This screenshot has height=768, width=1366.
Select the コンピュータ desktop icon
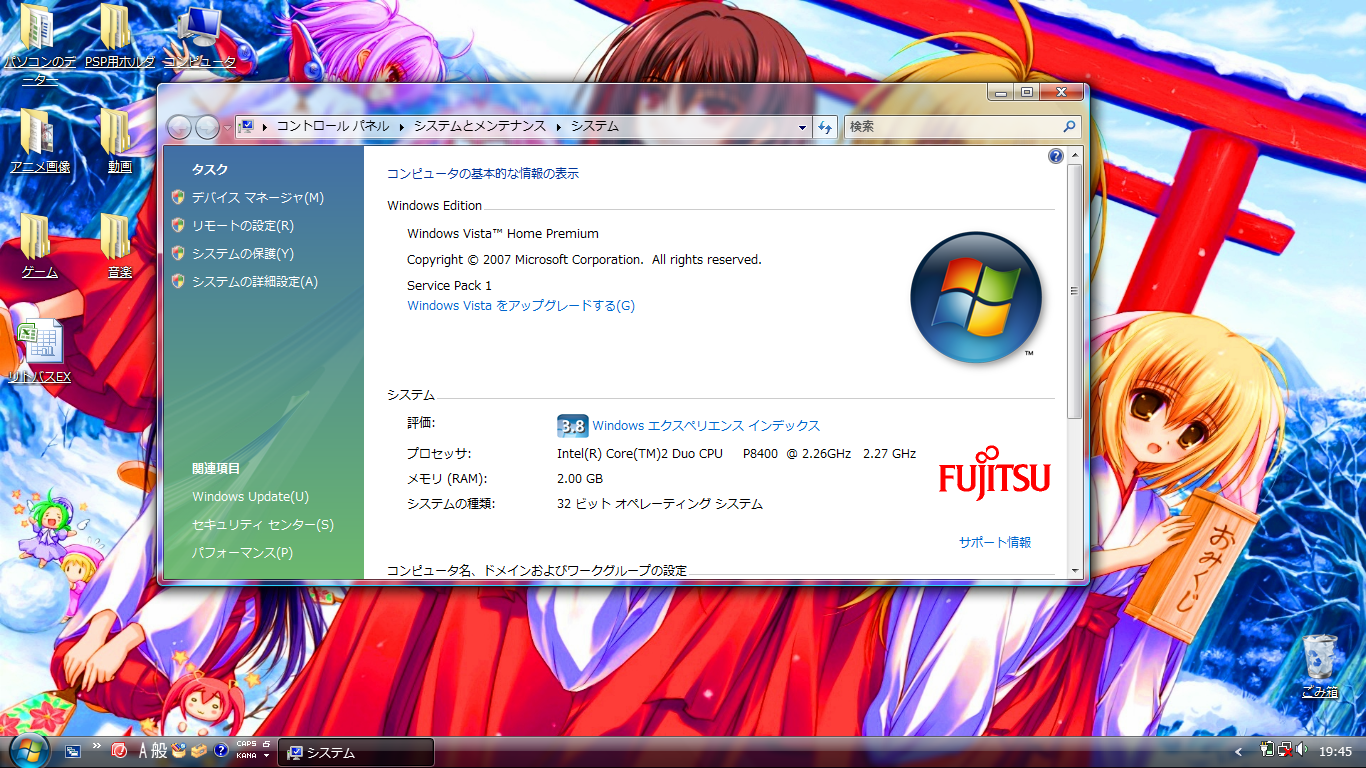tap(200, 38)
